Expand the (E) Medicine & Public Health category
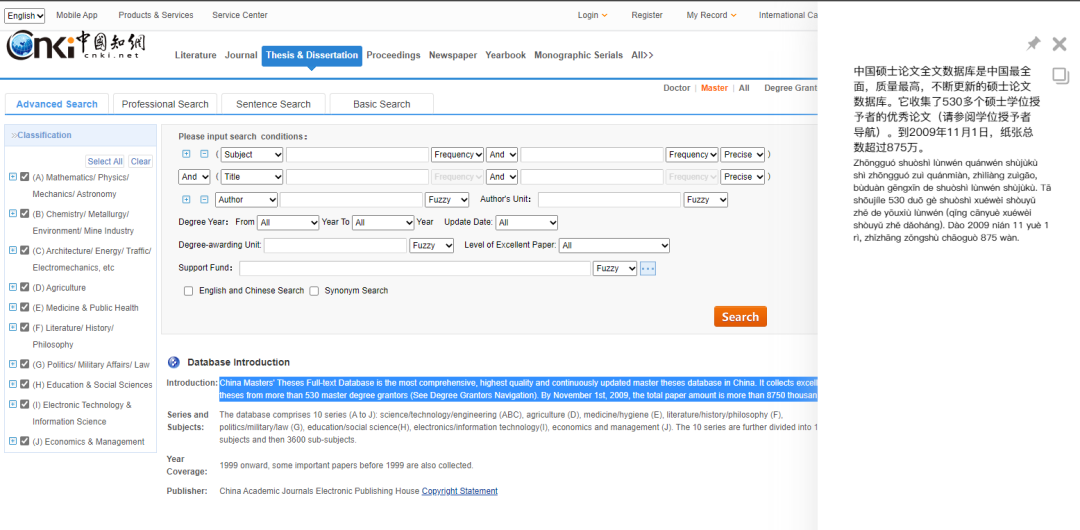Viewport: 1080px width, 530px height. (12, 307)
